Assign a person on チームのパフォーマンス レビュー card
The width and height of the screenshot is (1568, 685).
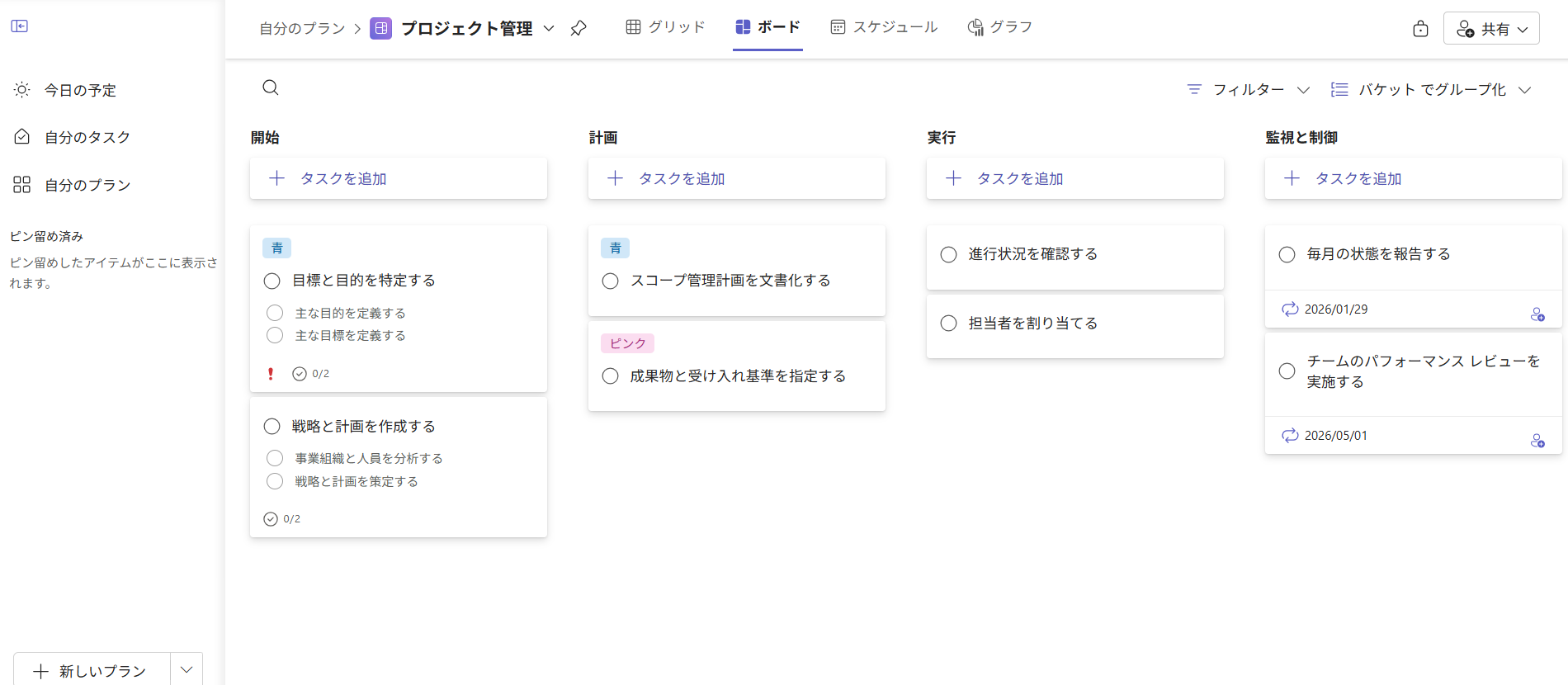(x=1537, y=441)
